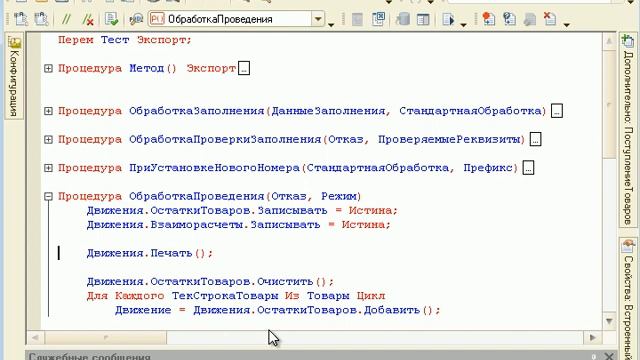Click parameter Префикс in ПриУстановкеНовогоНомера
The width and height of the screenshot is (640, 360).
point(487,168)
